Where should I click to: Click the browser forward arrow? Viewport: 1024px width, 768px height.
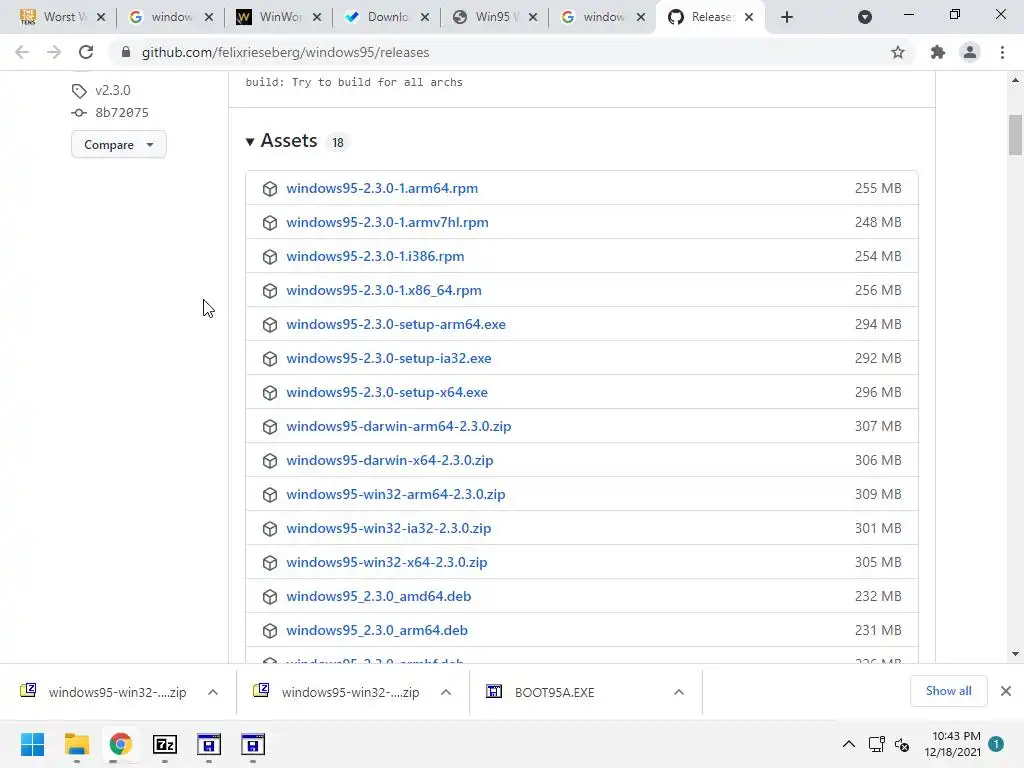54,52
